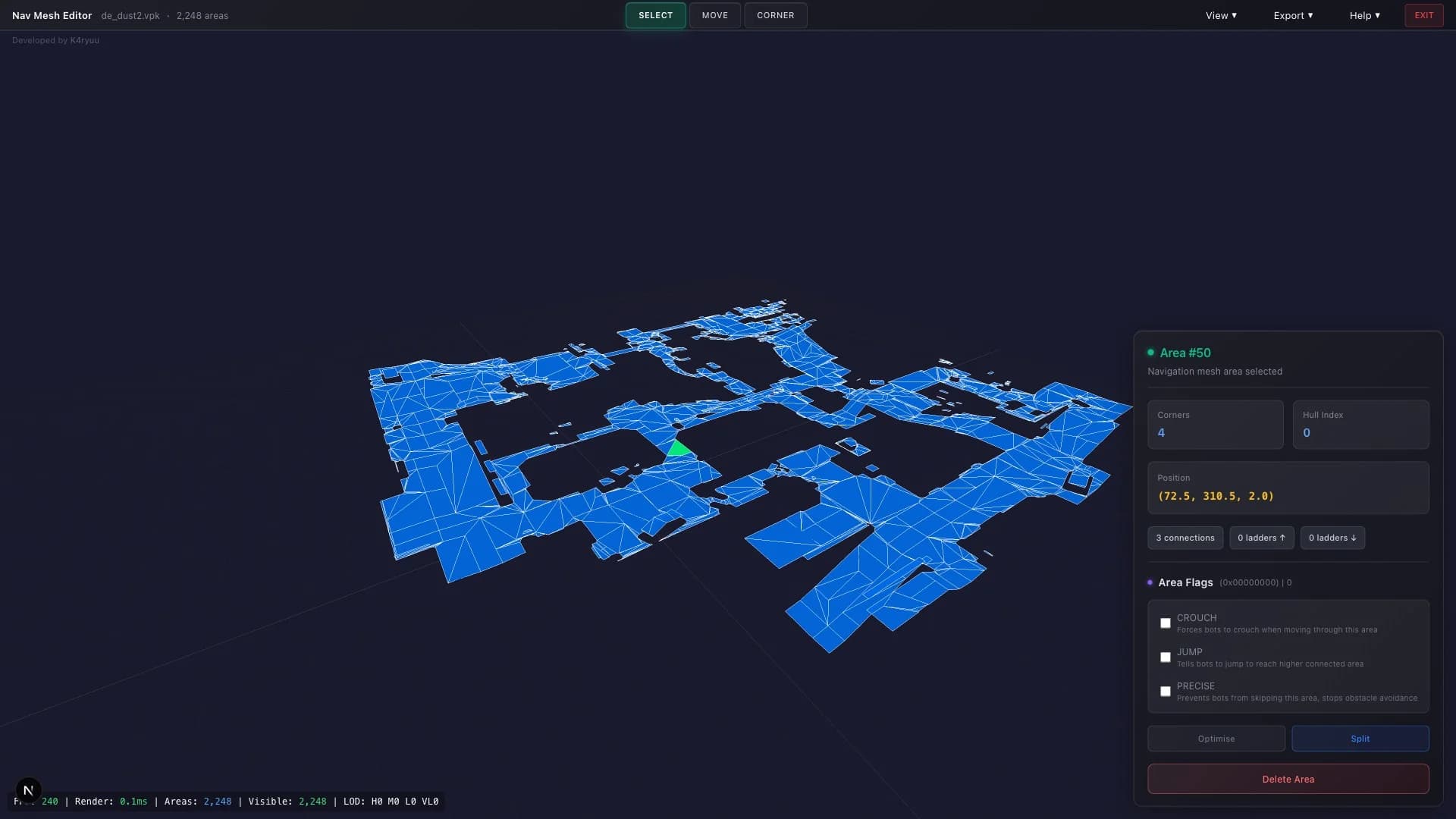Click the red EXIT button
The height and width of the screenshot is (819, 1456).
coord(1423,15)
